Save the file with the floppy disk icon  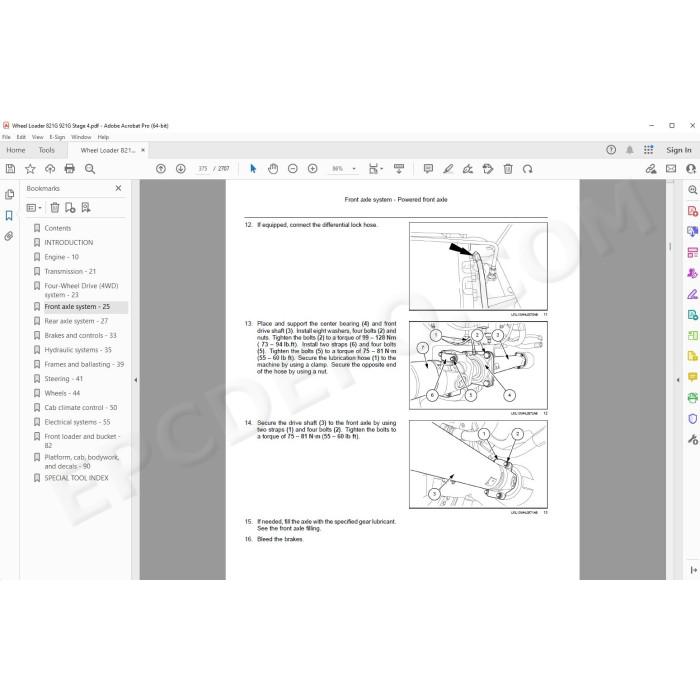pyautogui.click(x=10, y=169)
